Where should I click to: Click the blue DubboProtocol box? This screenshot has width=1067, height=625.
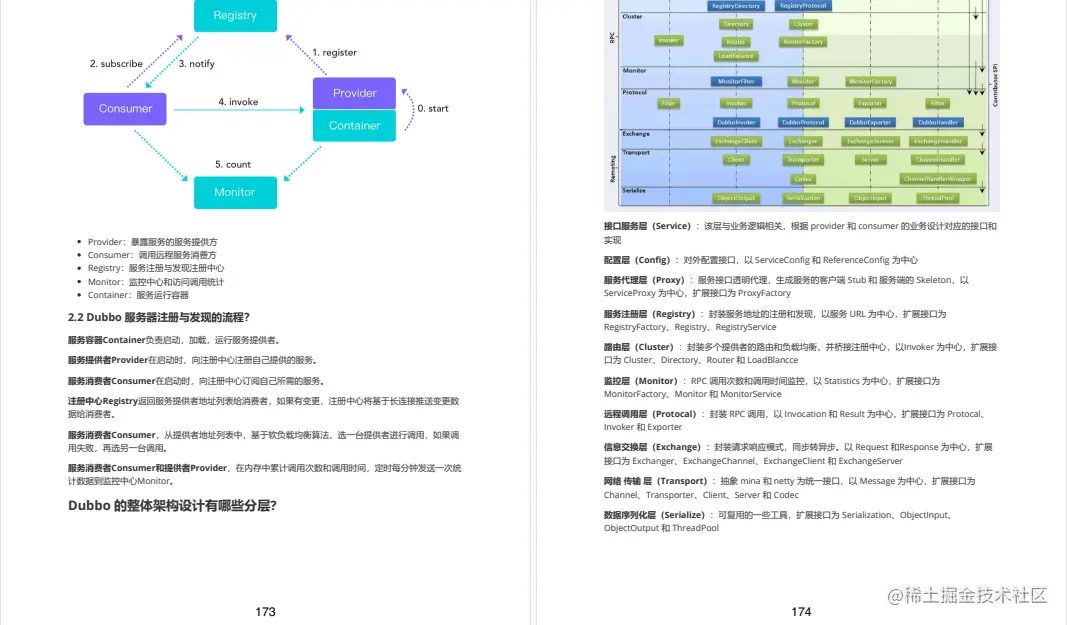click(803, 123)
